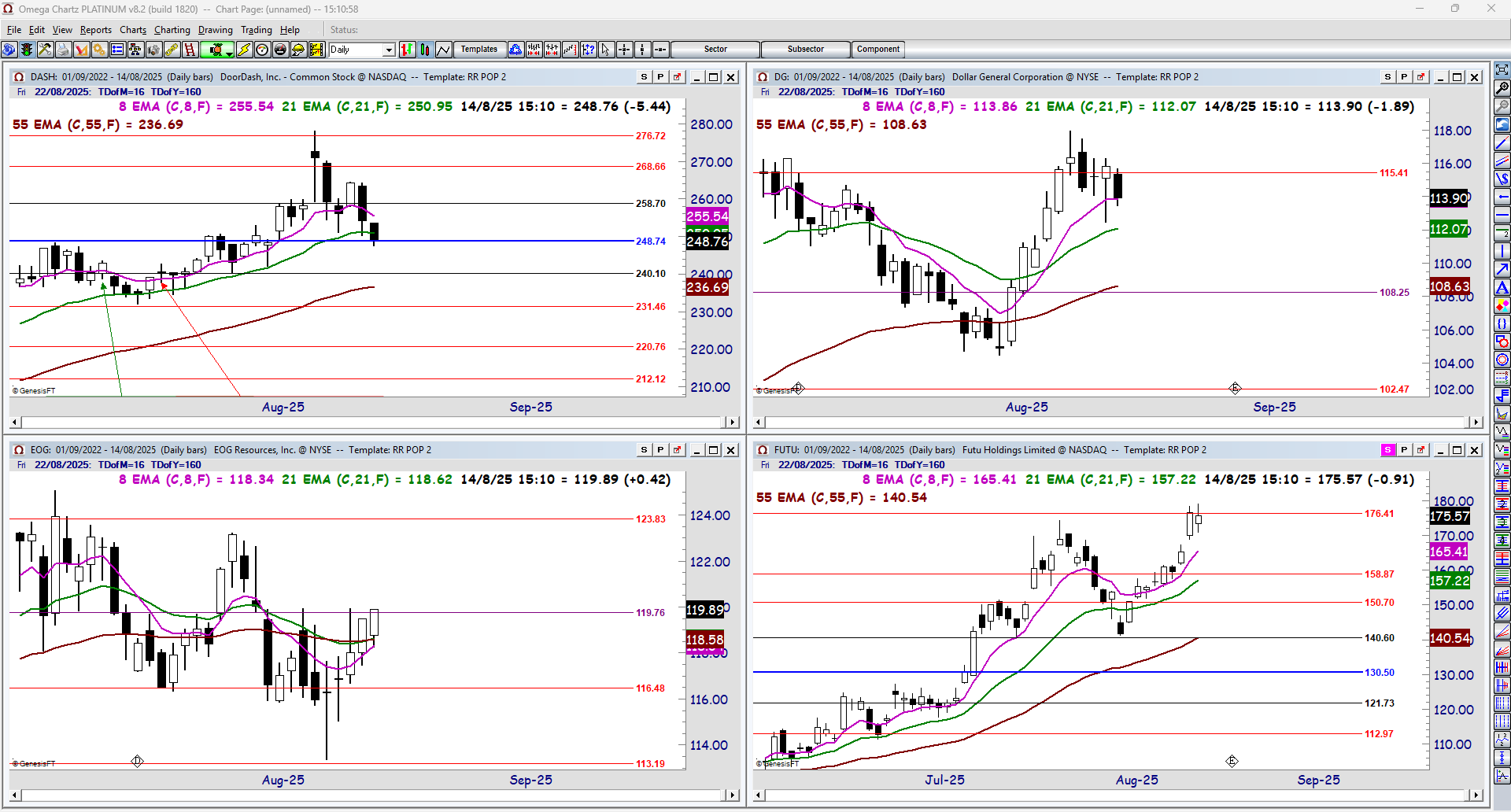Open the hierarchy tree icon
Image resolution: width=1511 pixels, height=812 pixels.
click(135, 50)
